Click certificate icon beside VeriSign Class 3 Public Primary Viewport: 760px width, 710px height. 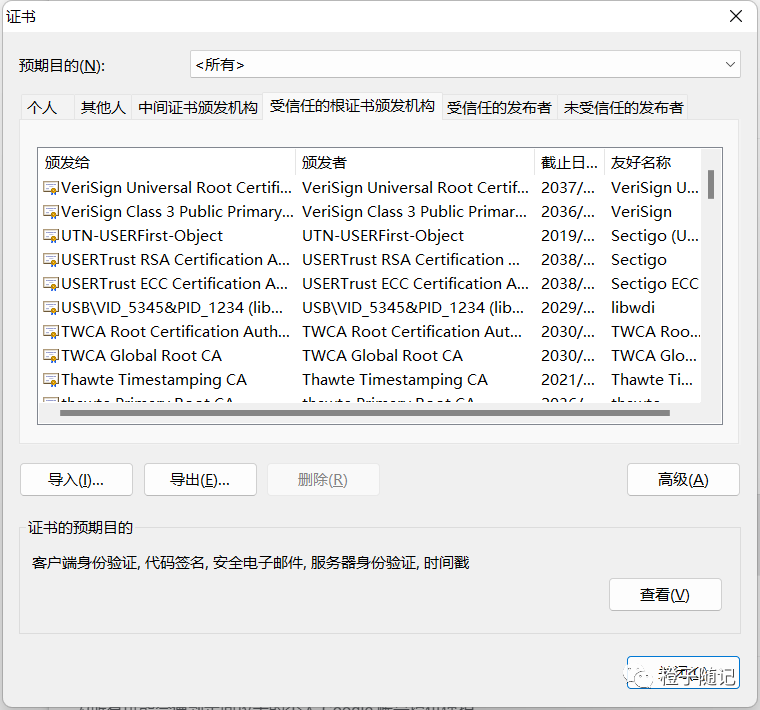tap(51, 212)
